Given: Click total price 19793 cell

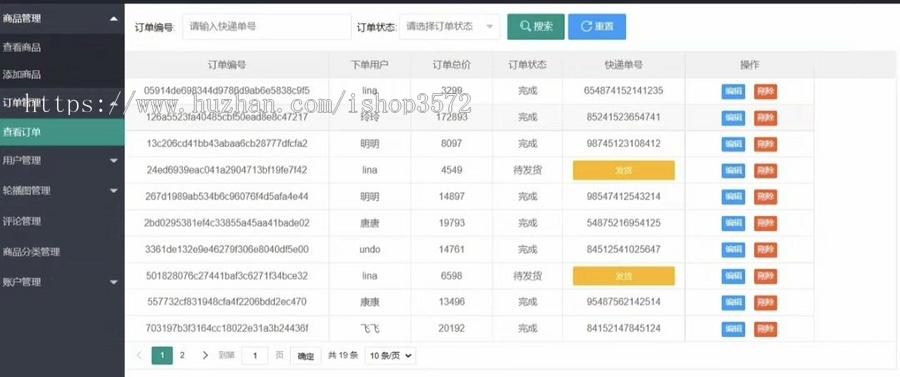Looking at the screenshot, I should [x=451, y=223].
